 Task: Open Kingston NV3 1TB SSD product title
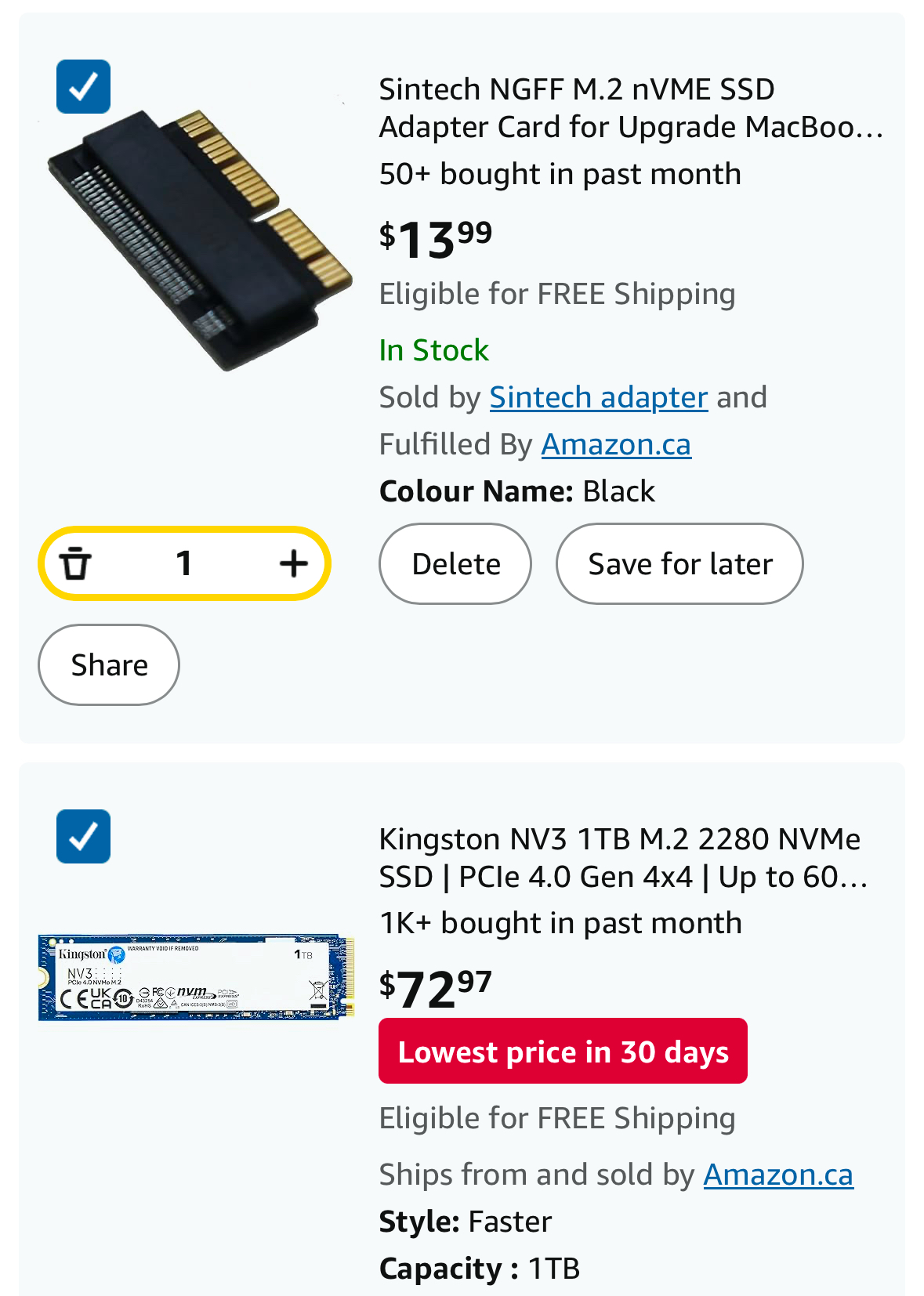[x=624, y=858]
